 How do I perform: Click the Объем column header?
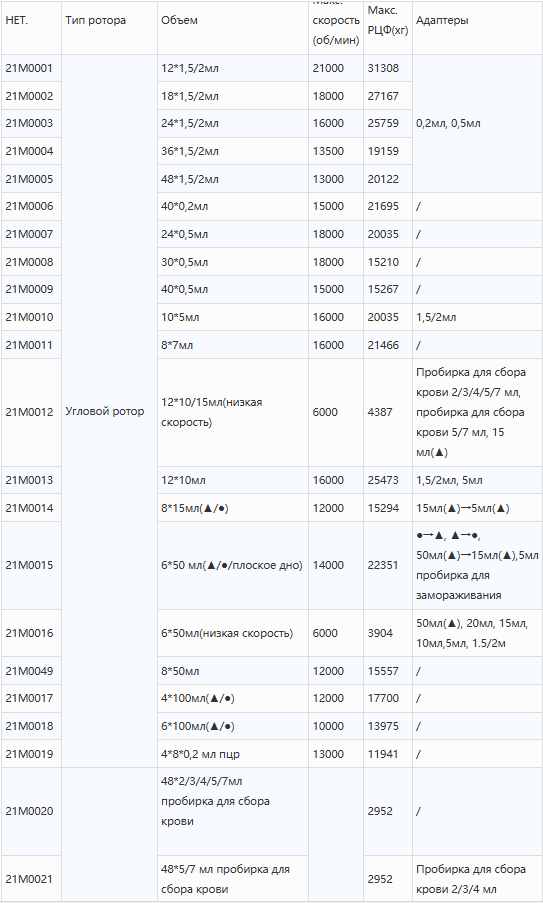click(180, 20)
